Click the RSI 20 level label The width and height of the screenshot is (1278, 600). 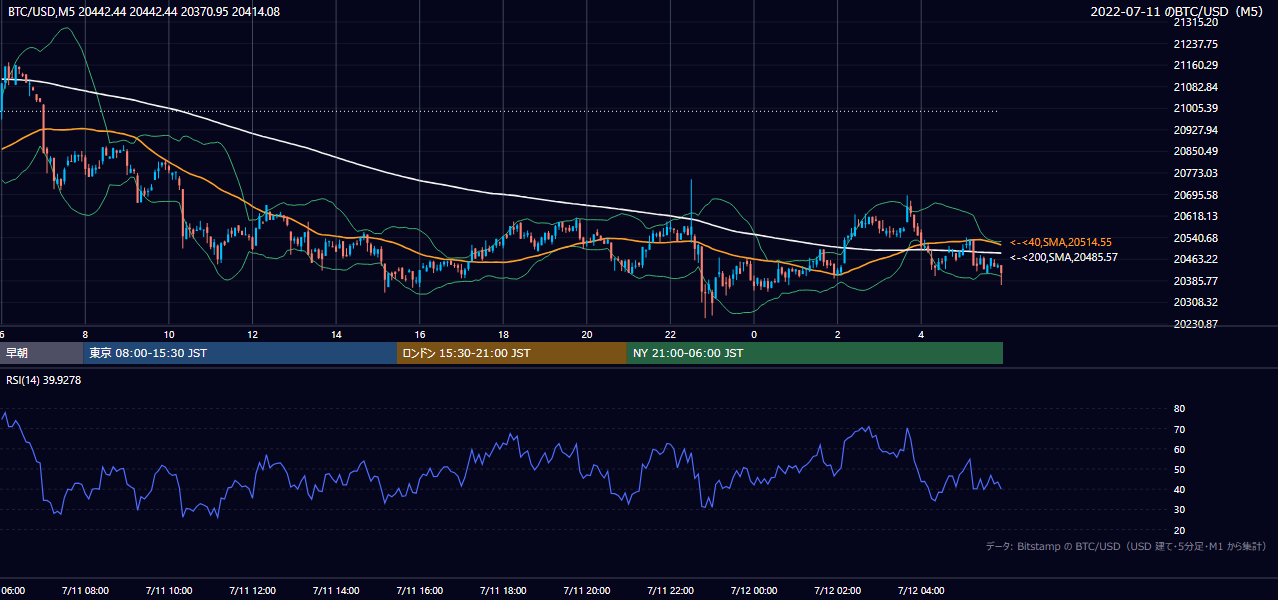point(1179,530)
